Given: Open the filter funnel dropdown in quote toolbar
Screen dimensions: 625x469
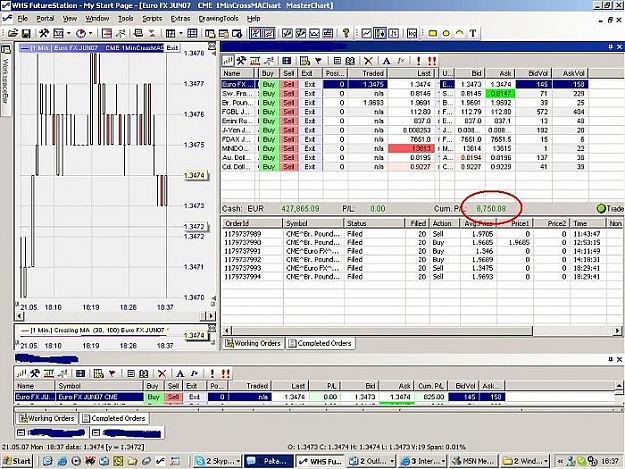Looking at the screenshot, I should [x=318, y=61].
